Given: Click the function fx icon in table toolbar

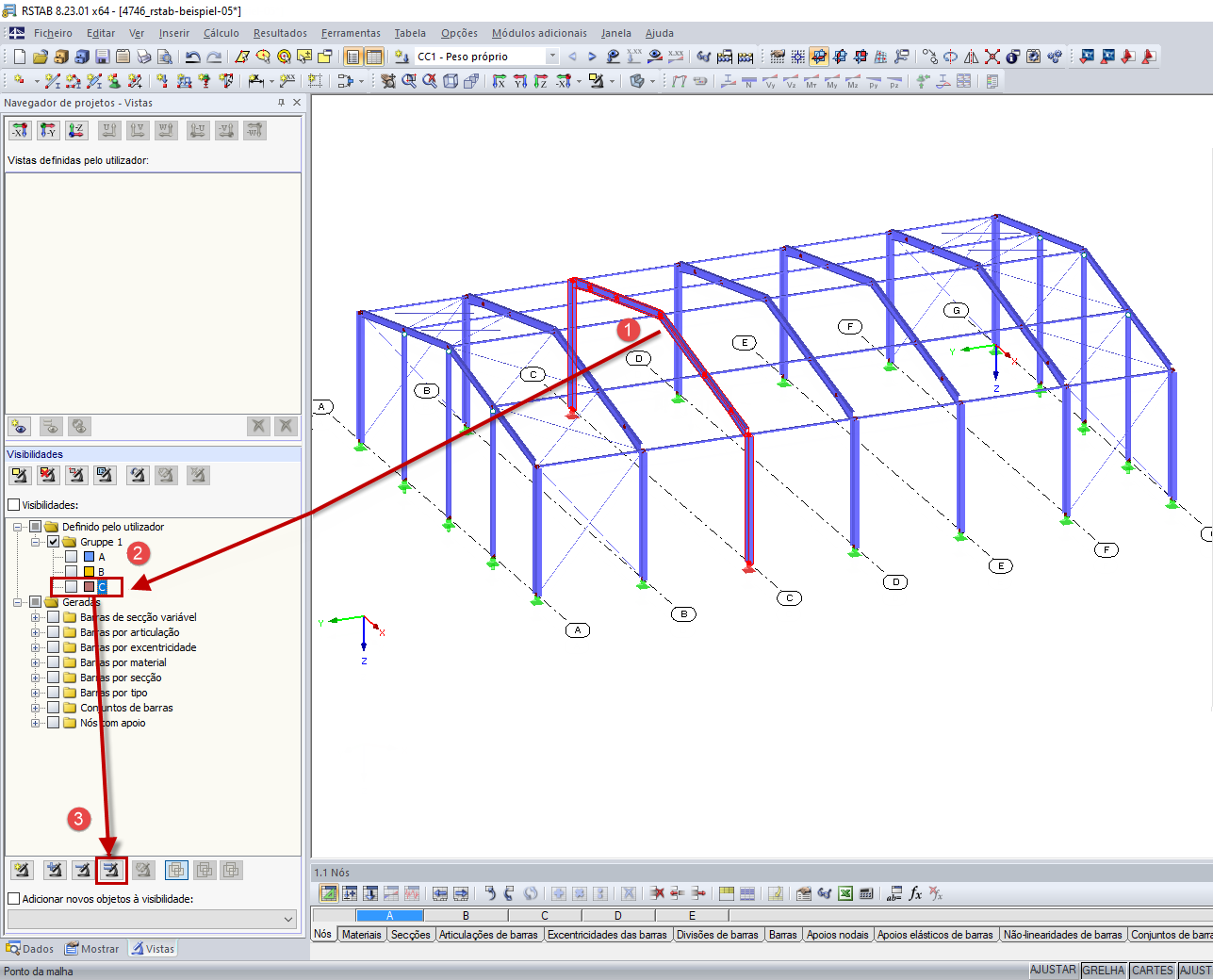Looking at the screenshot, I should pyautogui.click(x=915, y=893).
